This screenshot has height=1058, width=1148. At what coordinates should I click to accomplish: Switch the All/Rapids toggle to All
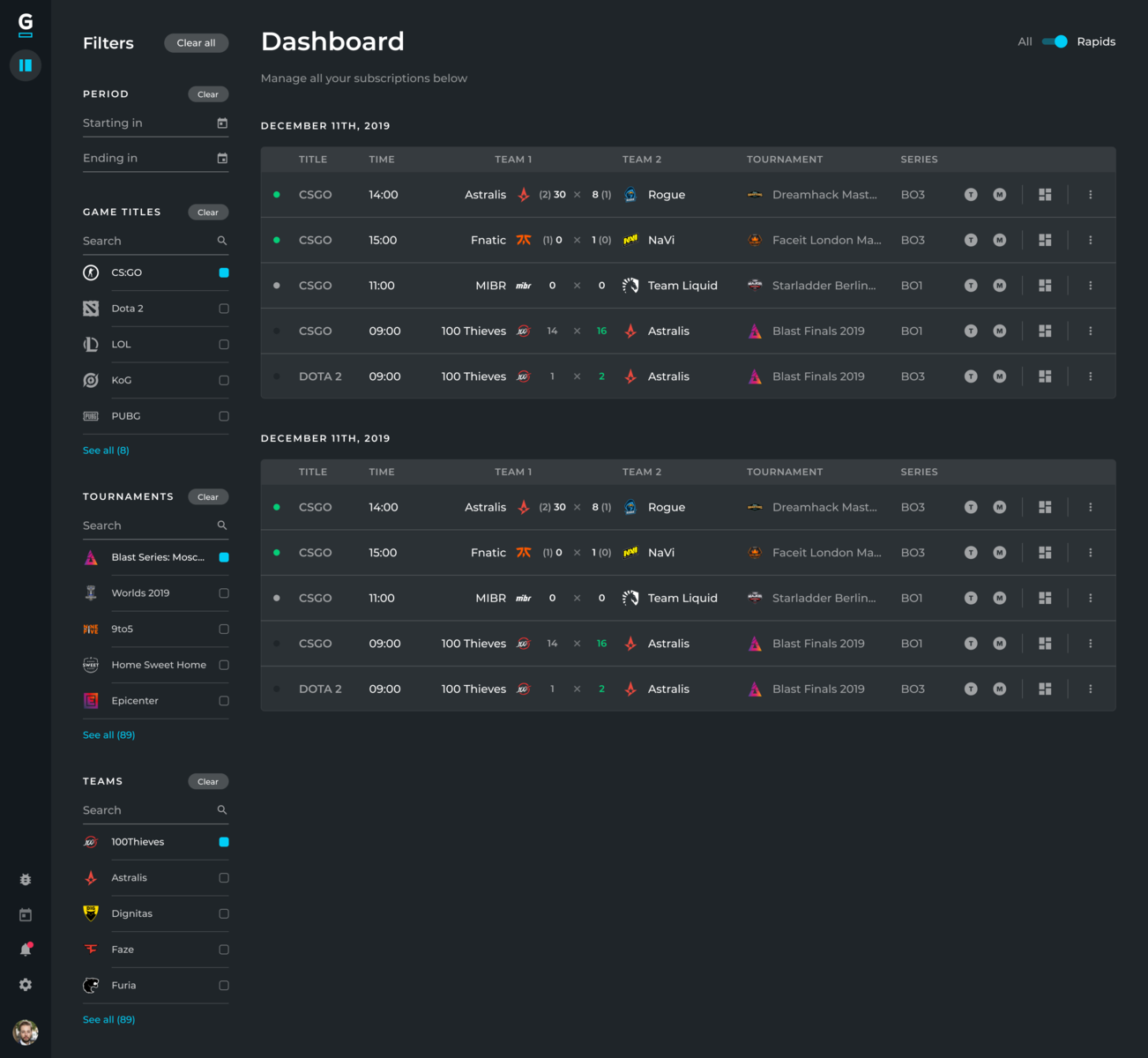pos(1048,41)
